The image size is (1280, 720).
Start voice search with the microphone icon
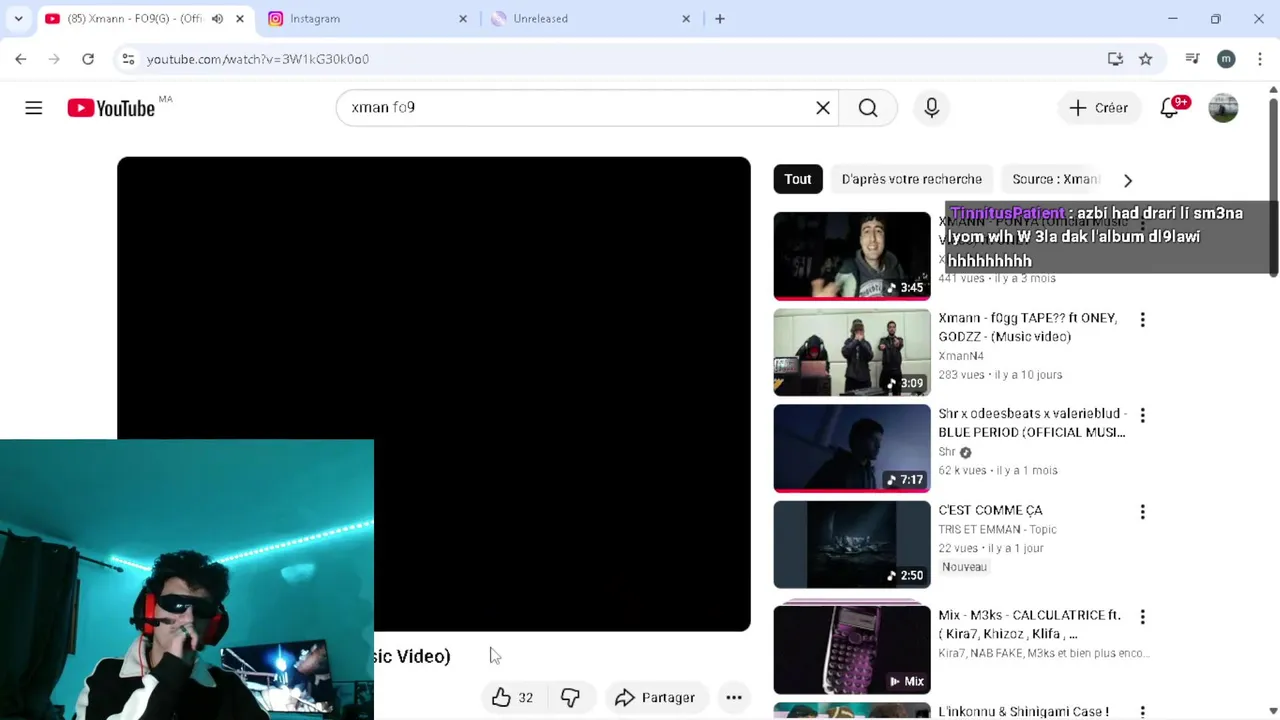[x=932, y=108]
